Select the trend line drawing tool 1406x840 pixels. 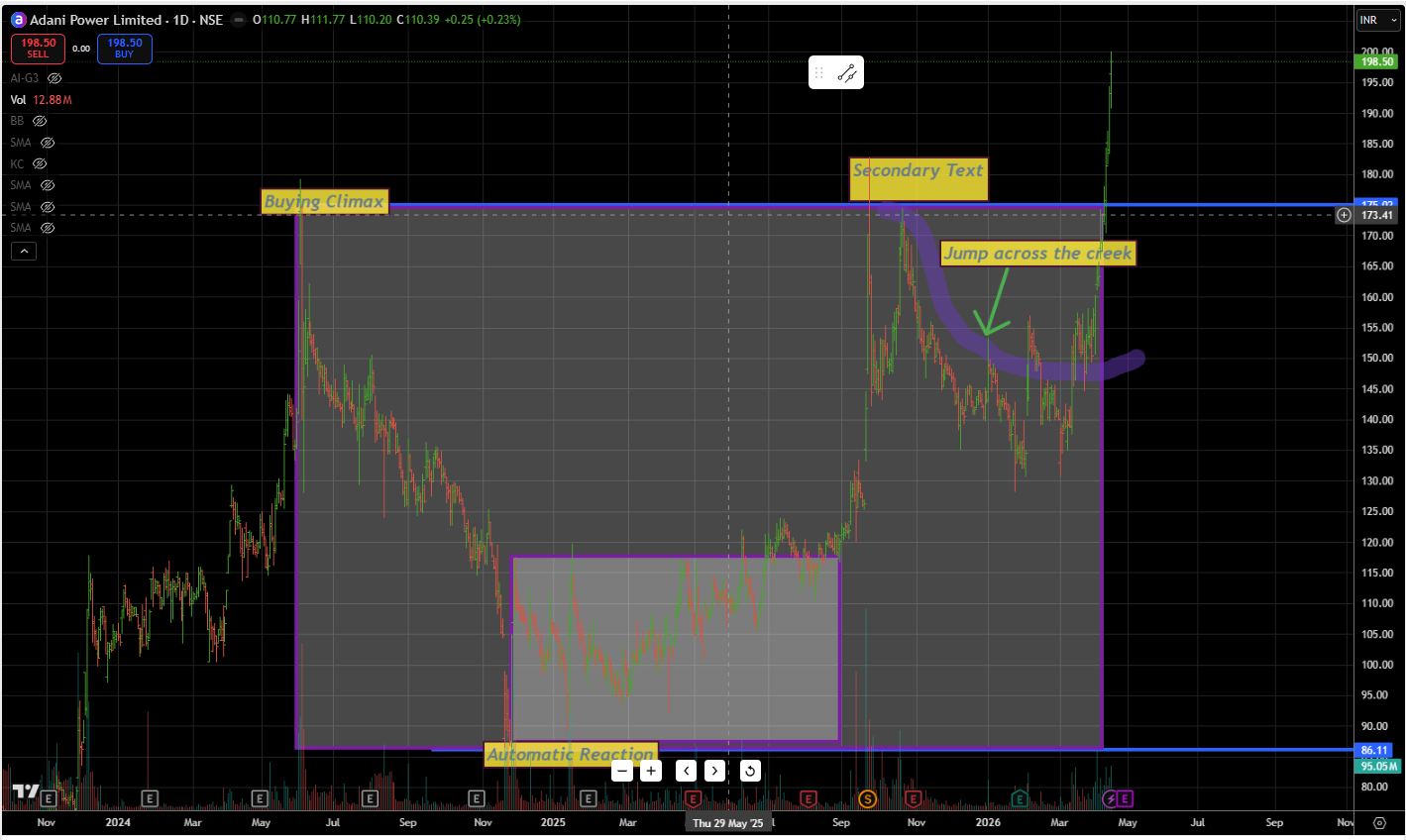pos(847,73)
